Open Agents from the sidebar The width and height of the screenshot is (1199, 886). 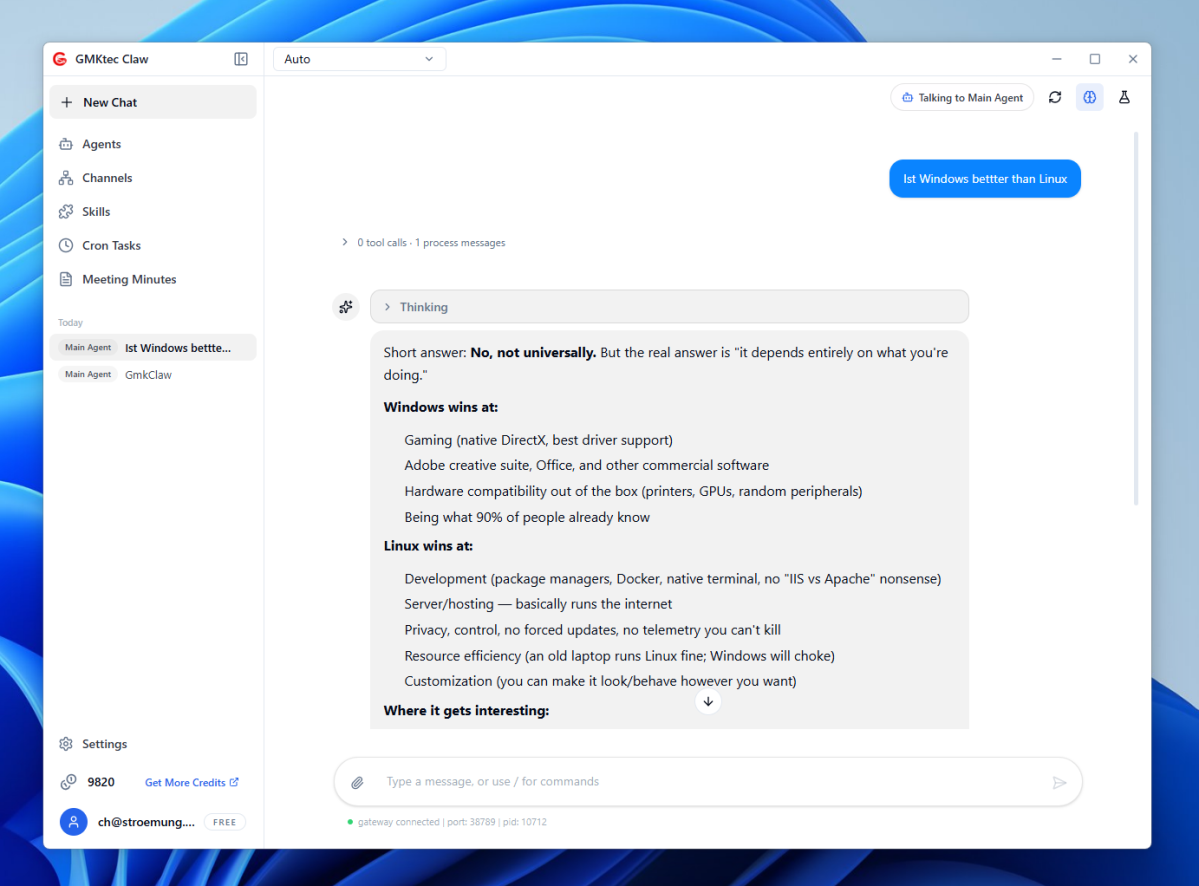(x=153, y=144)
